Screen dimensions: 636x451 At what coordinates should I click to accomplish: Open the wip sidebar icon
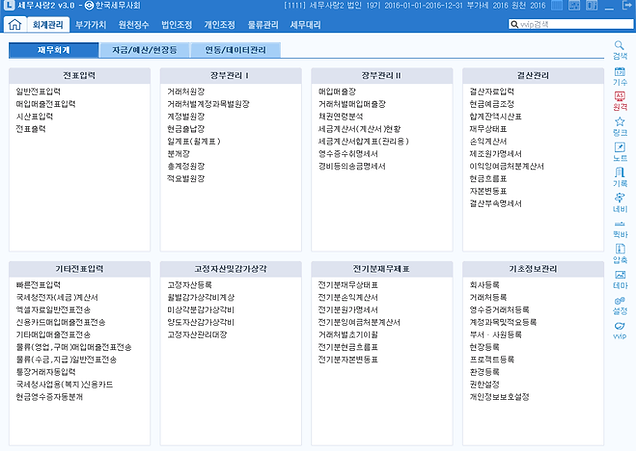tap(619, 331)
